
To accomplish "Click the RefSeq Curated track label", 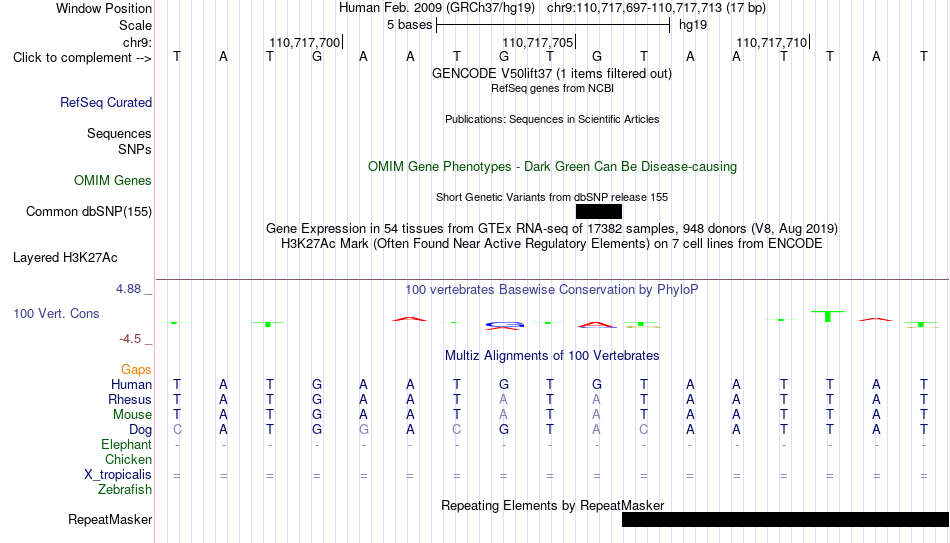I will [105, 102].
